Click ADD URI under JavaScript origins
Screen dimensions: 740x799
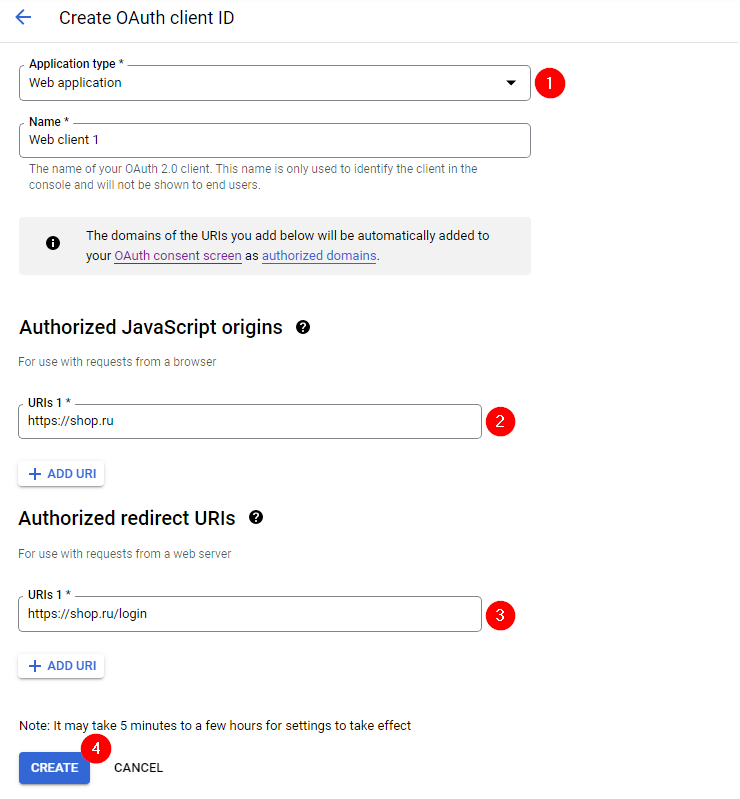62,474
